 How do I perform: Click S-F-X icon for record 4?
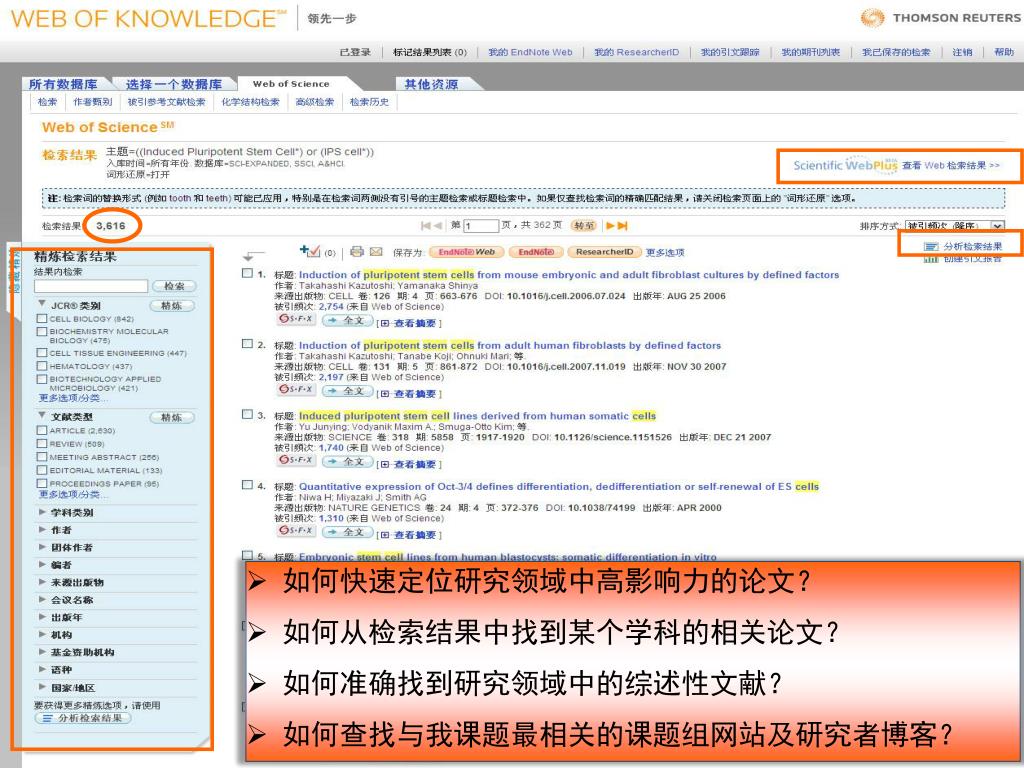(296, 531)
